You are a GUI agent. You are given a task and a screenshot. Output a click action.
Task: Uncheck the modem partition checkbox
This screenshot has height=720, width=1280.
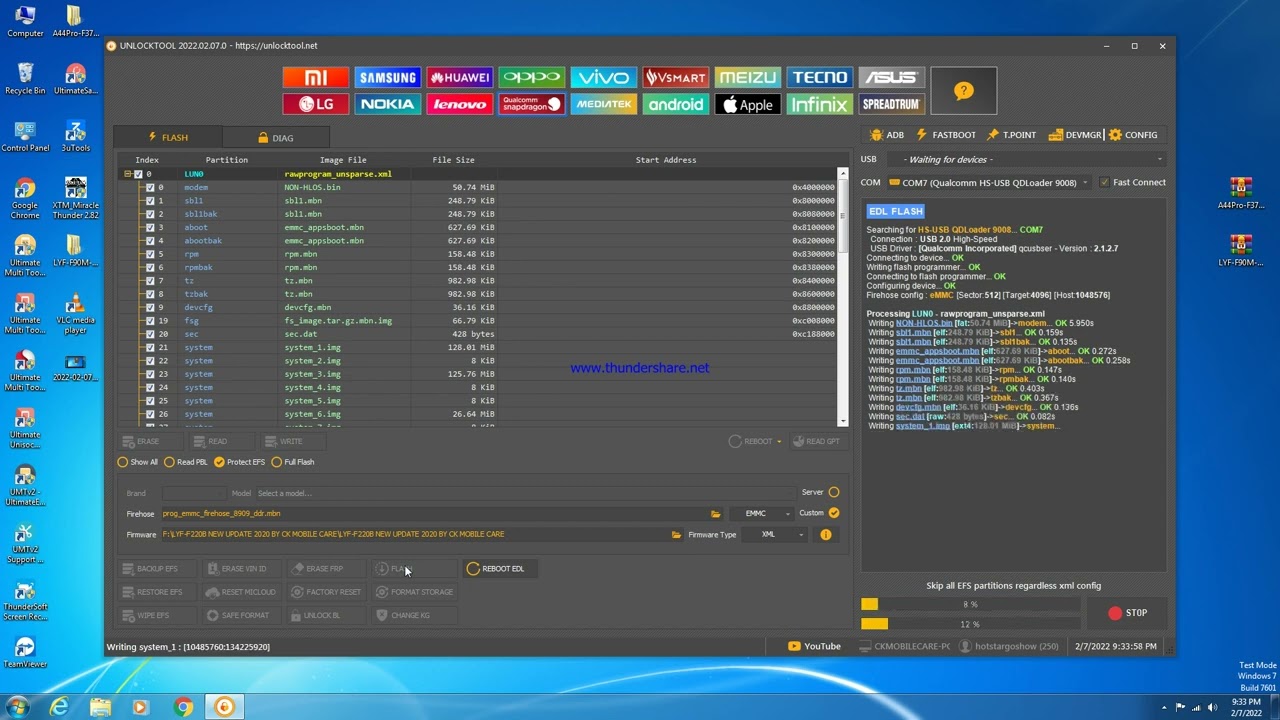pyautogui.click(x=150, y=187)
